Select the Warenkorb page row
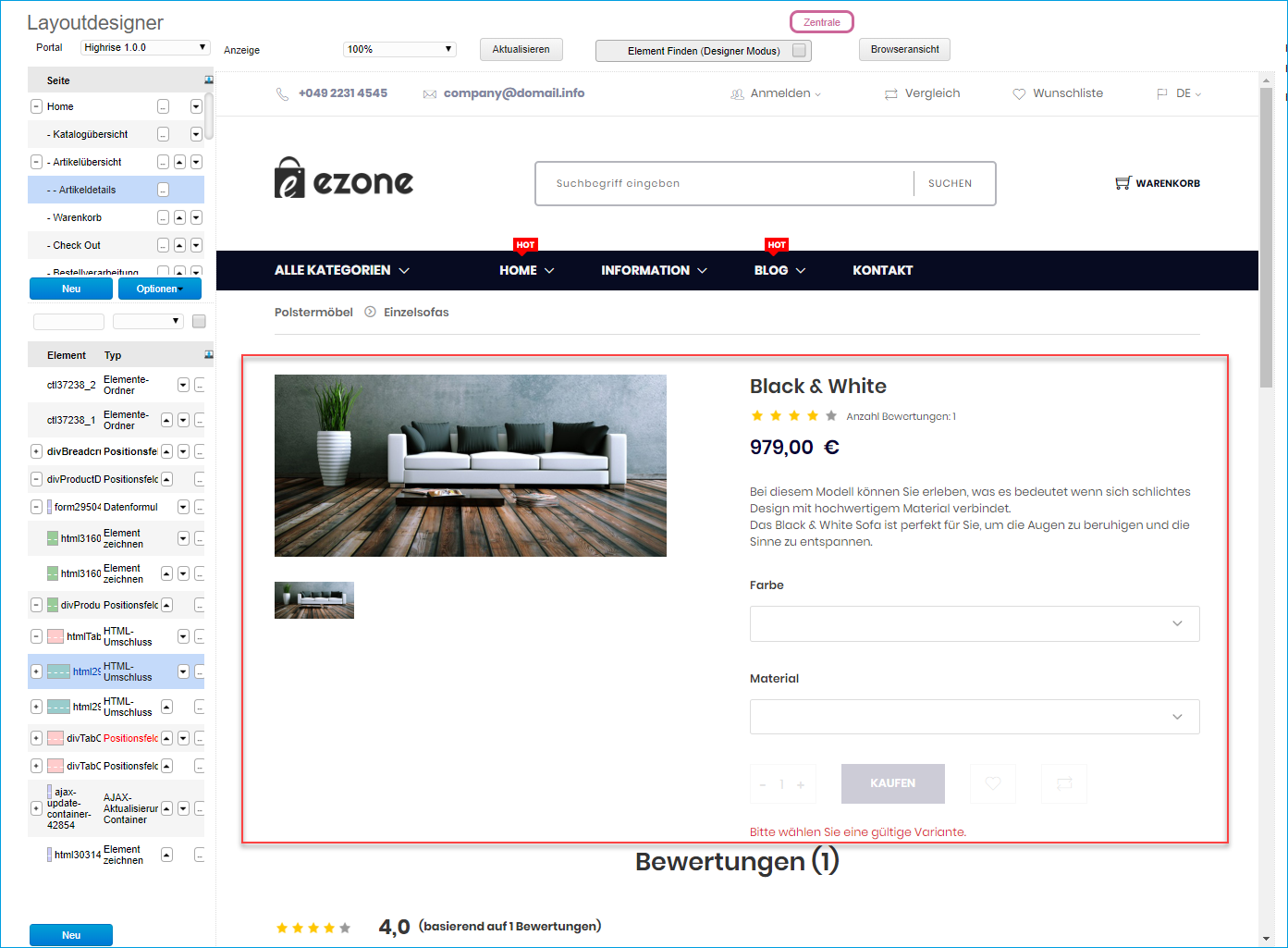 tap(116, 217)
